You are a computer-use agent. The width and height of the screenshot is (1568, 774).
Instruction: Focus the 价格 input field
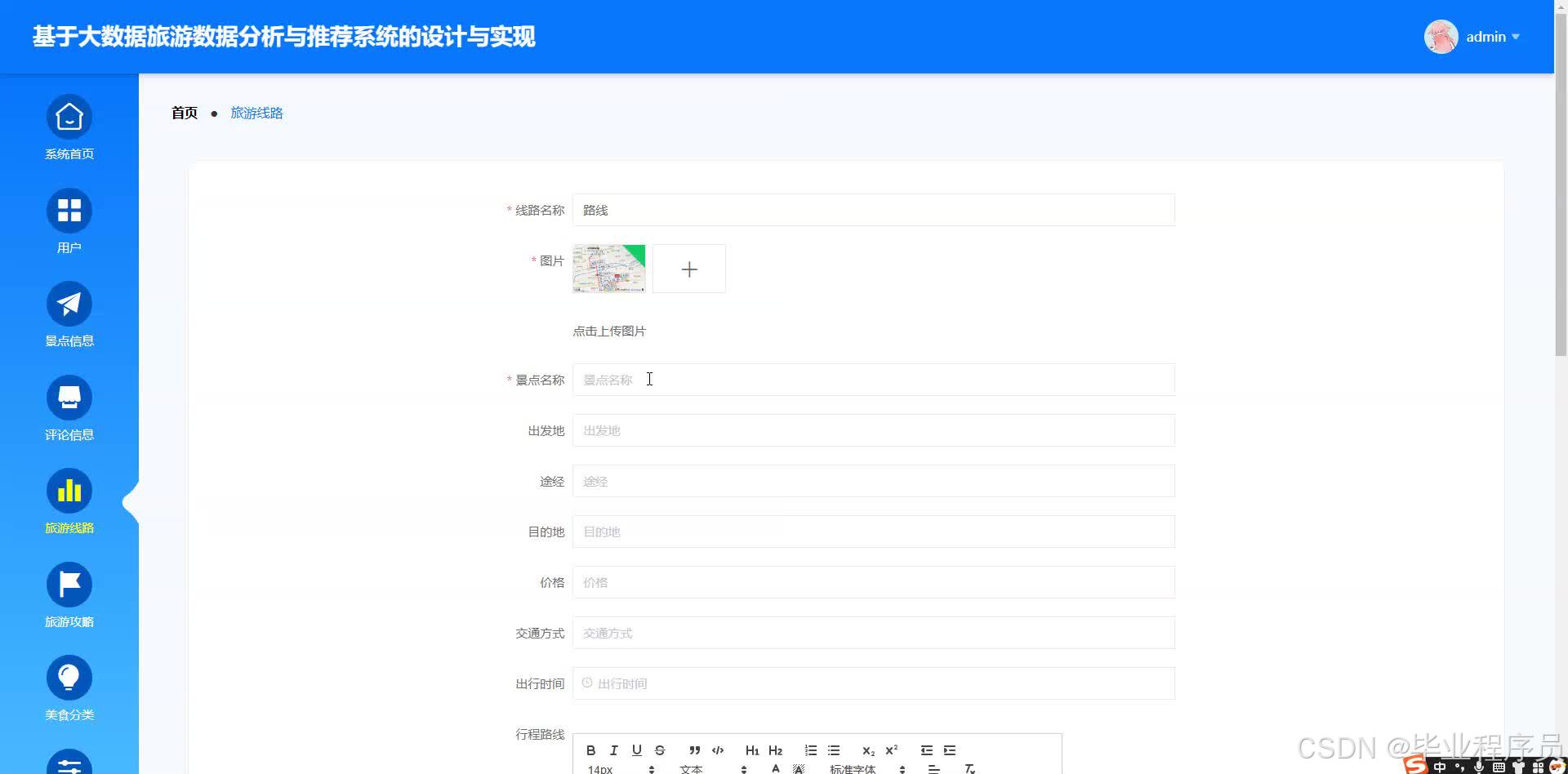pyautogui.click(x=874, y=582)
